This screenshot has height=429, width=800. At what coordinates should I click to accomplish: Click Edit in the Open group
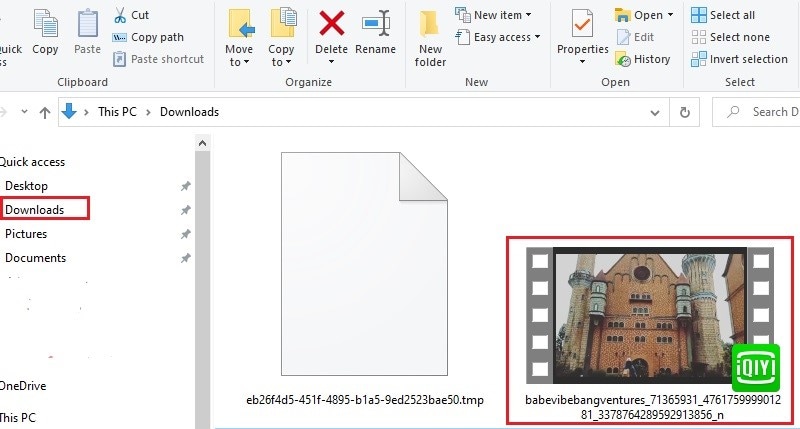635,37
